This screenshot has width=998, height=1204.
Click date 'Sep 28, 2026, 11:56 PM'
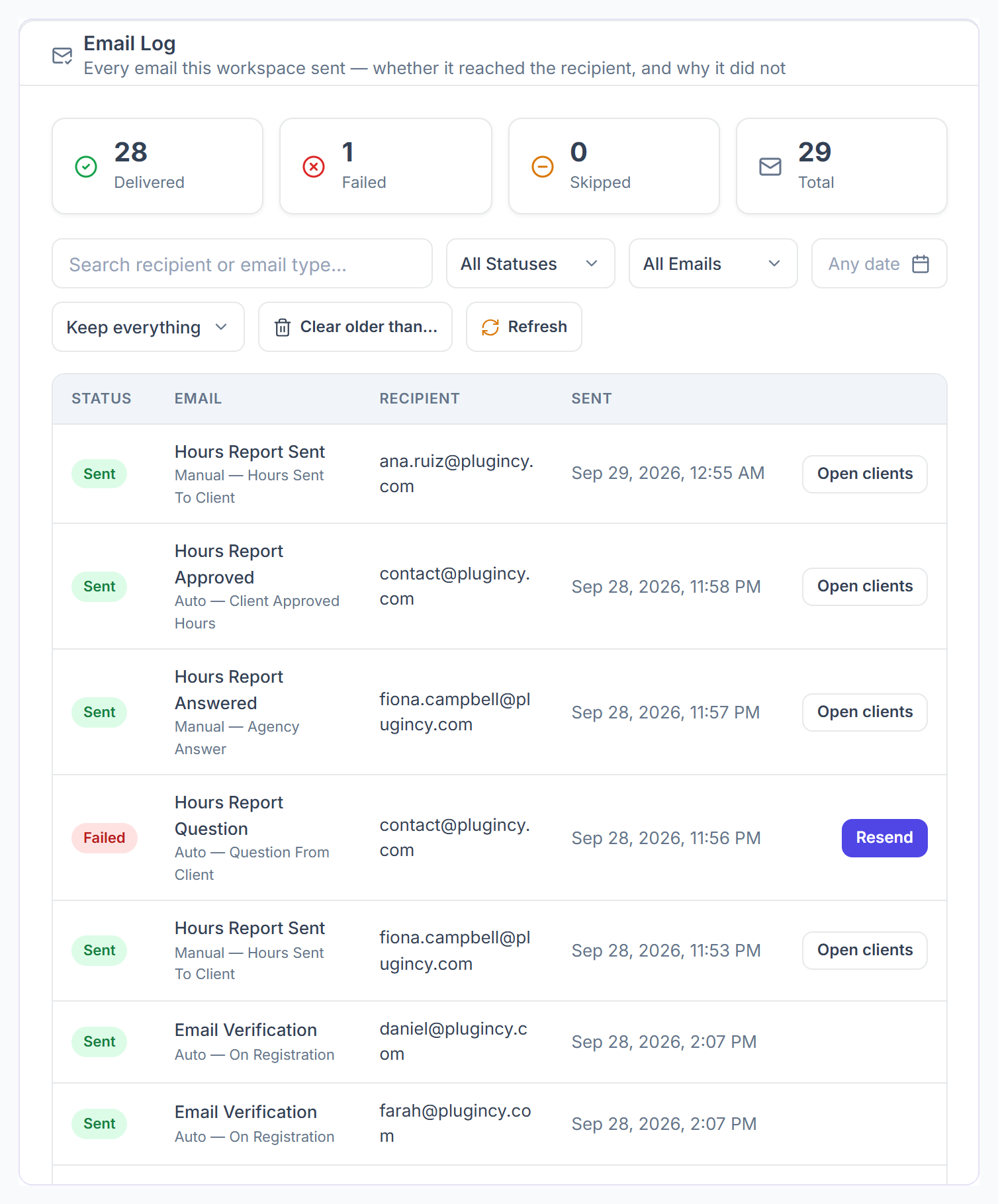(x=666, y=838)
